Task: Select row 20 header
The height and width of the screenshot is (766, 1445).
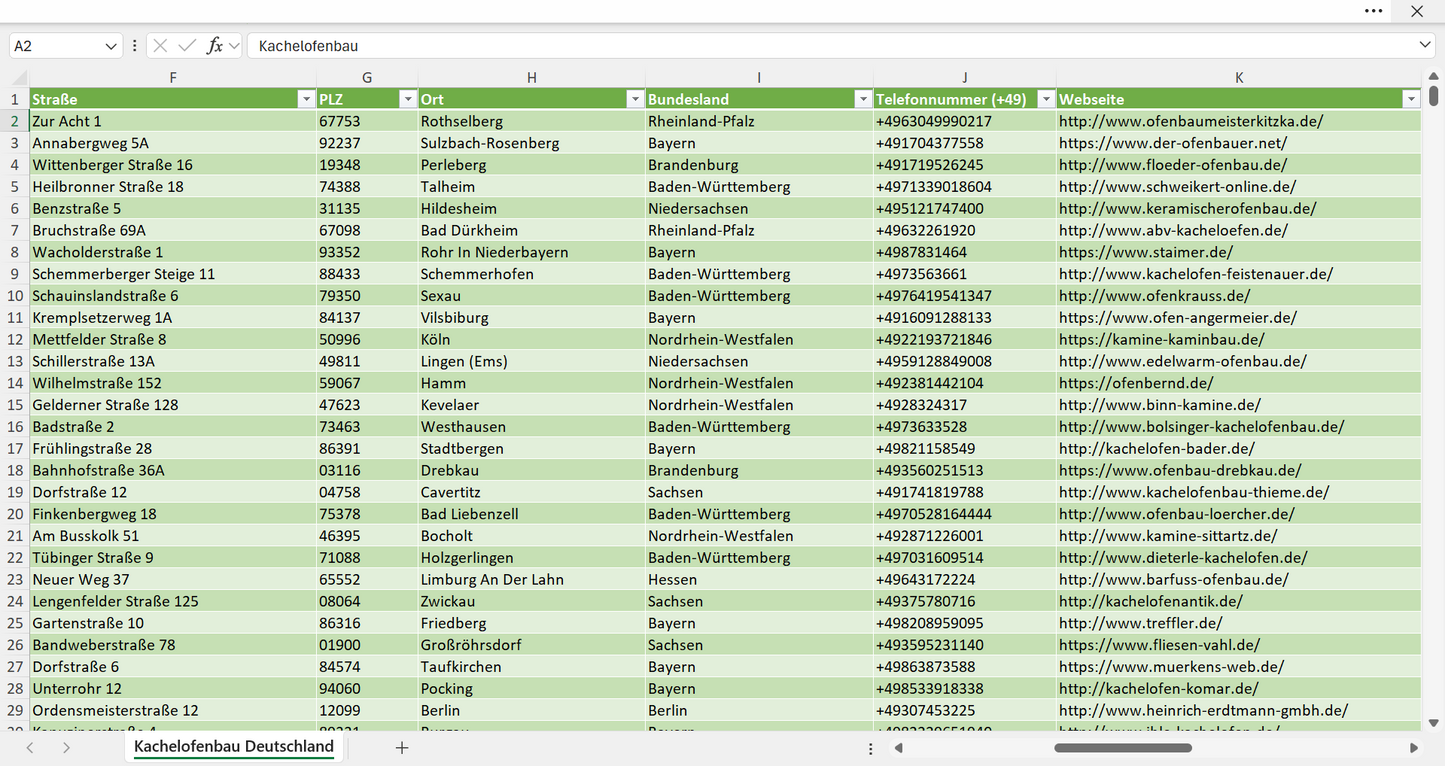Action: tap(15, 514)
